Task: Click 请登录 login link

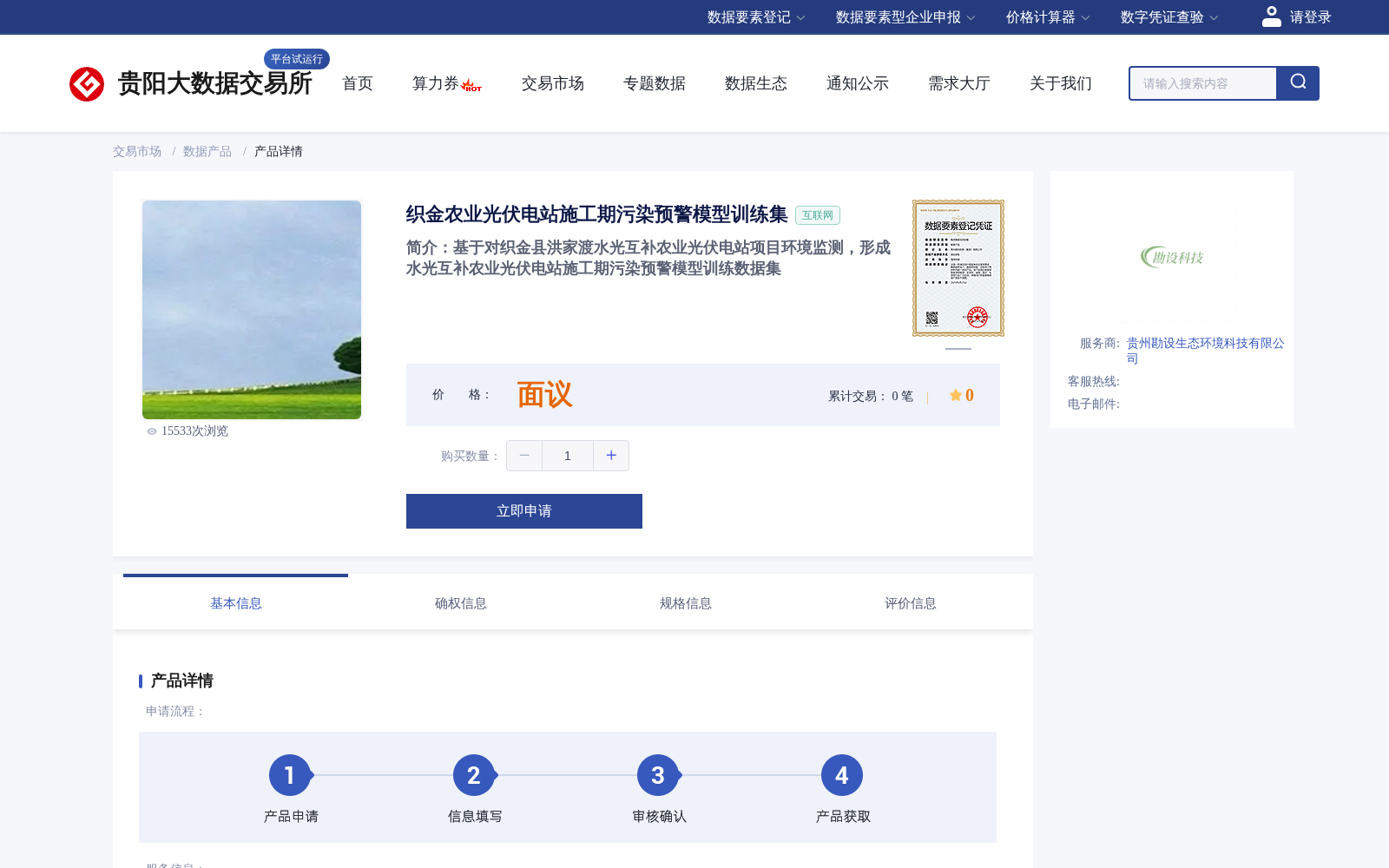Action: tap(1311, 17)
